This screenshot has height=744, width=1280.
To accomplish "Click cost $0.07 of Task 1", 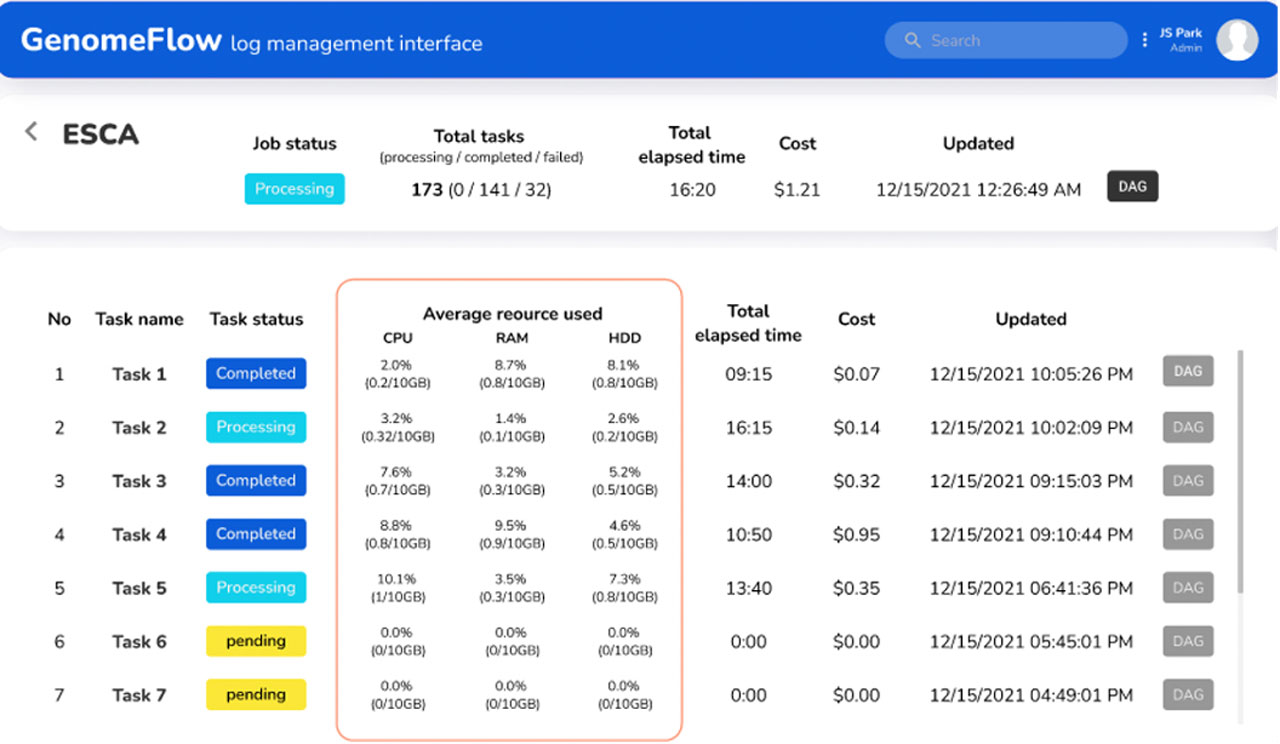I will click(x=856, y=374).
